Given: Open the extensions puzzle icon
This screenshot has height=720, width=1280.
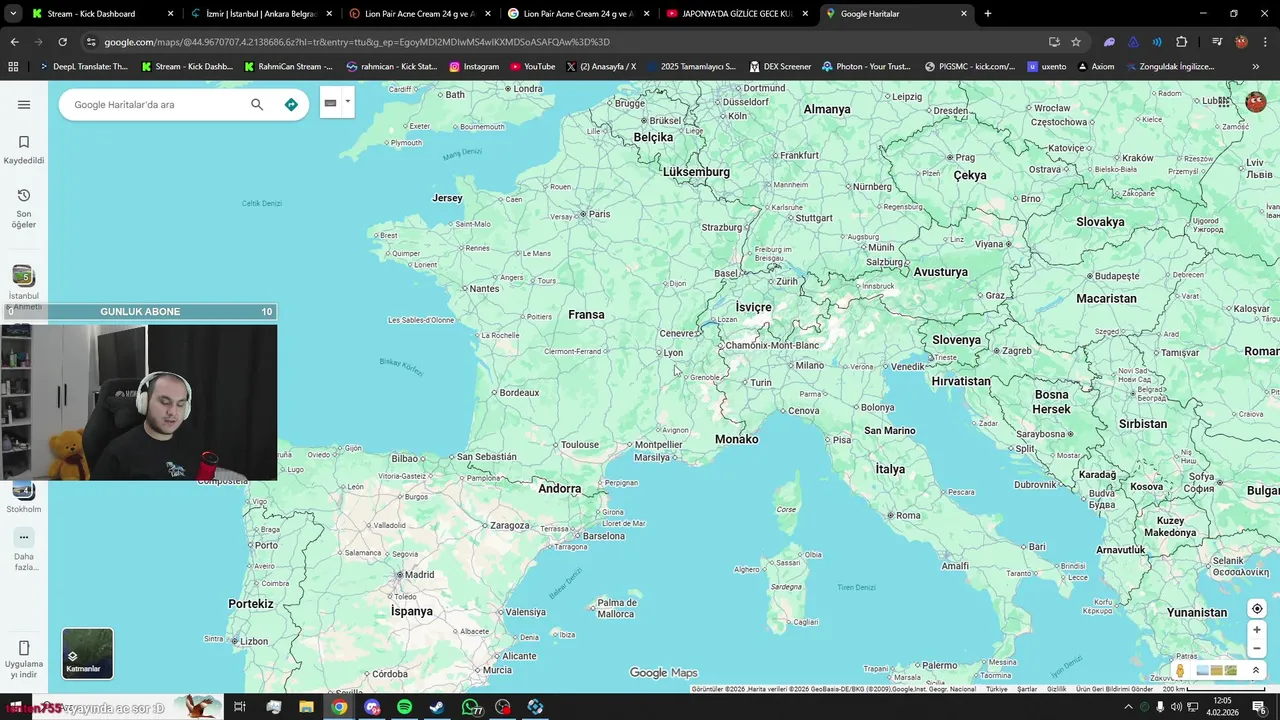Looking at the screenshot, I should pyautogui.click(x=1181, y=42).
